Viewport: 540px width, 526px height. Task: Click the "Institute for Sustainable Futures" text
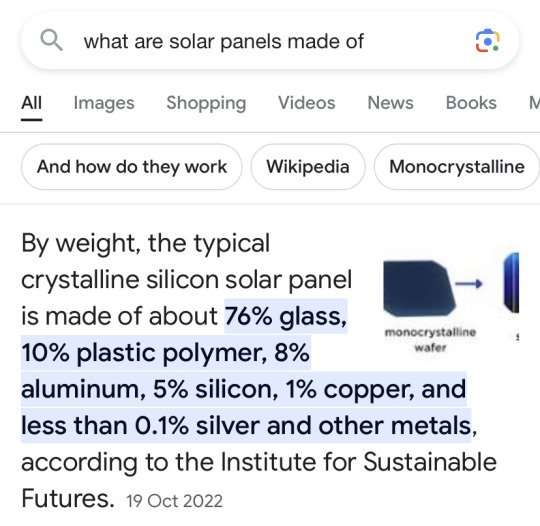358,462
